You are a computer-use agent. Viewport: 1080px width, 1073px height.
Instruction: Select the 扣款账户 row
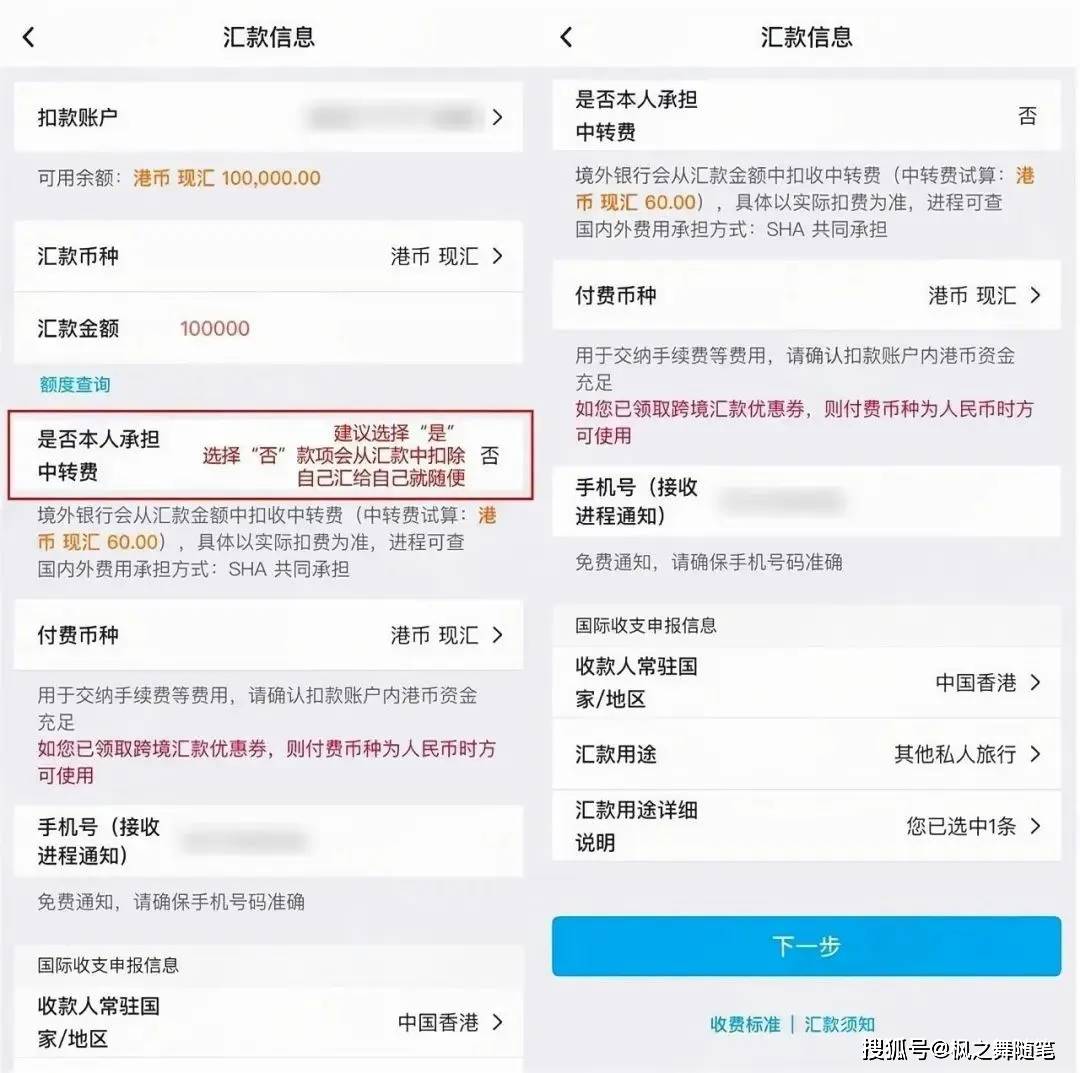268,118
